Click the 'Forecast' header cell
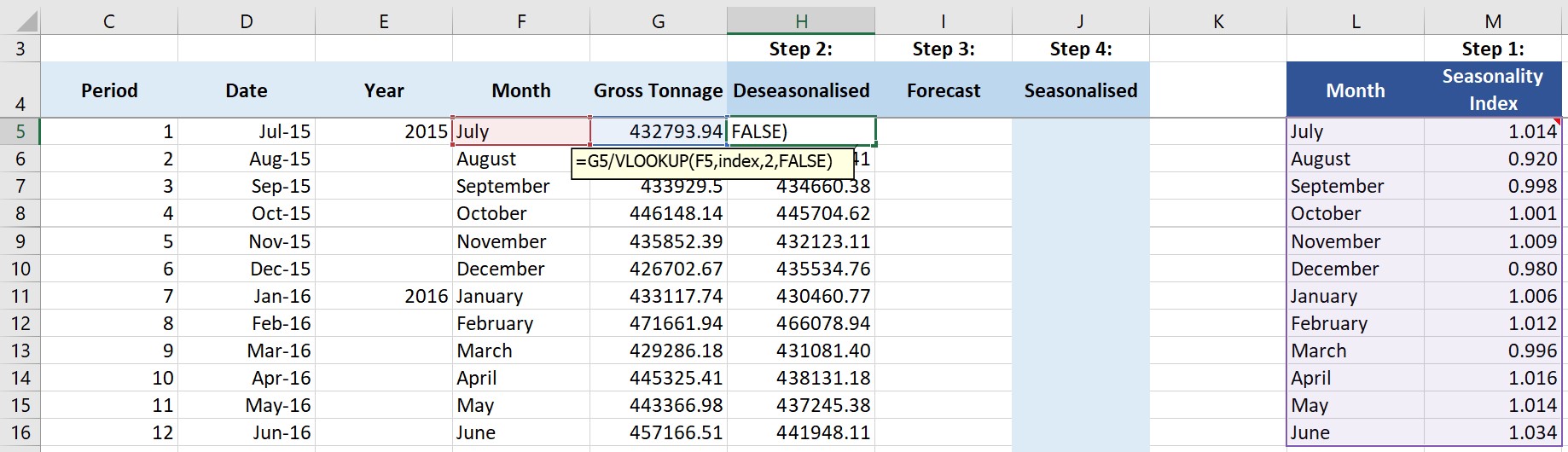This screenshot has height=452, width=1568. coord(944,90)
